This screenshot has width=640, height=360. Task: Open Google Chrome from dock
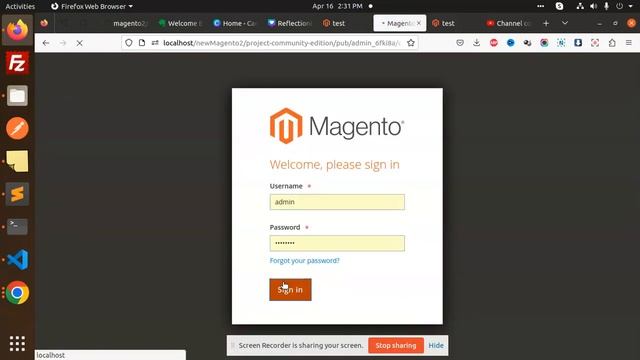pyautogui.click(x=17, y=293)
